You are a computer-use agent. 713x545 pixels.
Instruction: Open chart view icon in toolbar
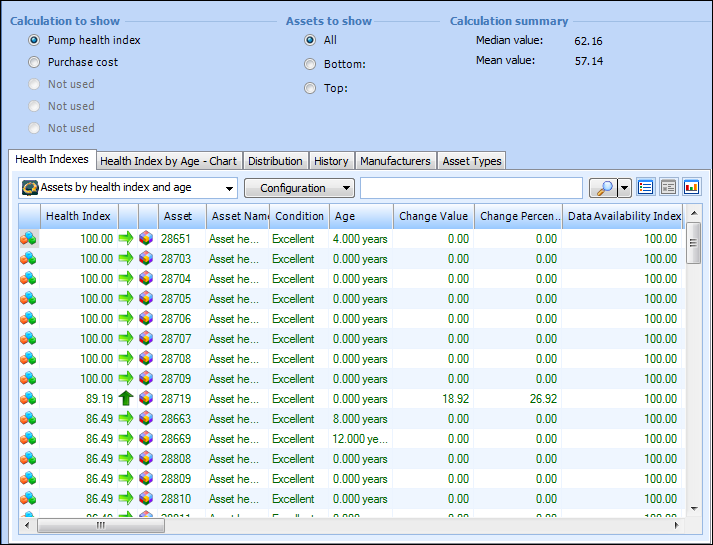click(691, 188)
